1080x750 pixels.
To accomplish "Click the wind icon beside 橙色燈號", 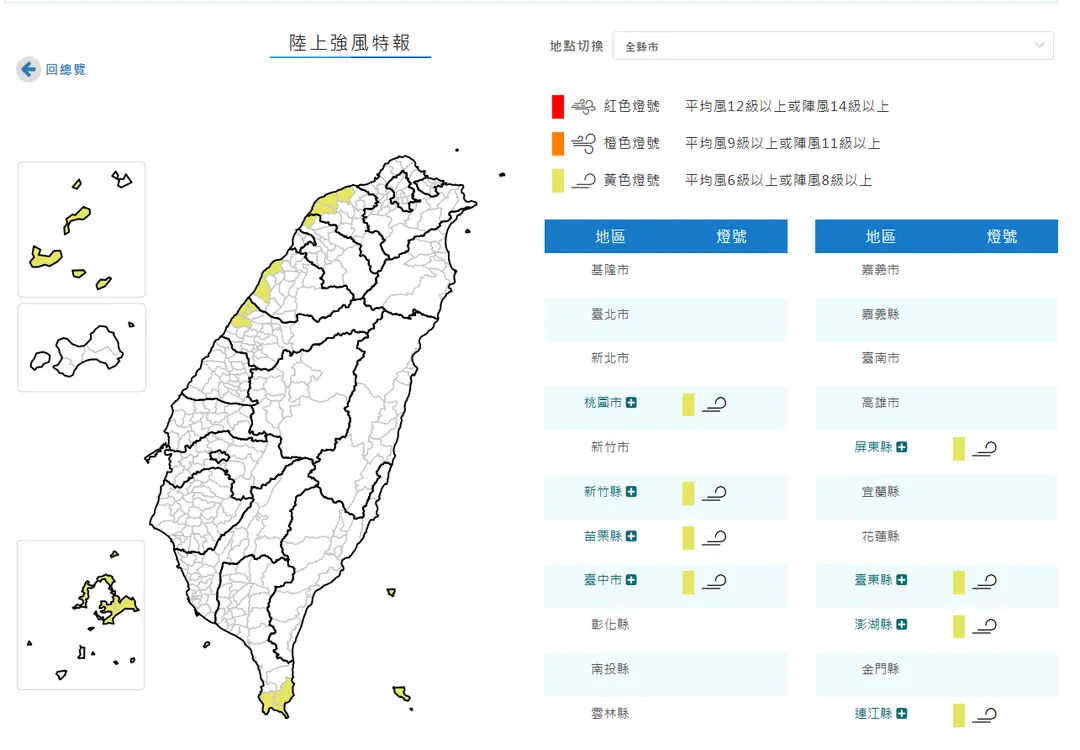I will tap(583, 143).
